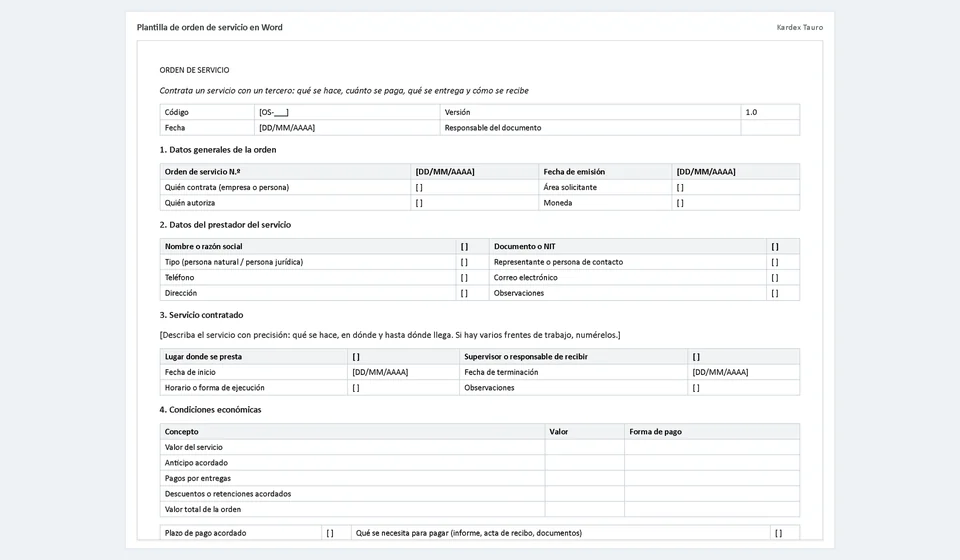Viewport: 960px width, 560px height.
Task: Click bracket field beside Área solicitante
Action: pyautogui.click(x=735, y=187)
